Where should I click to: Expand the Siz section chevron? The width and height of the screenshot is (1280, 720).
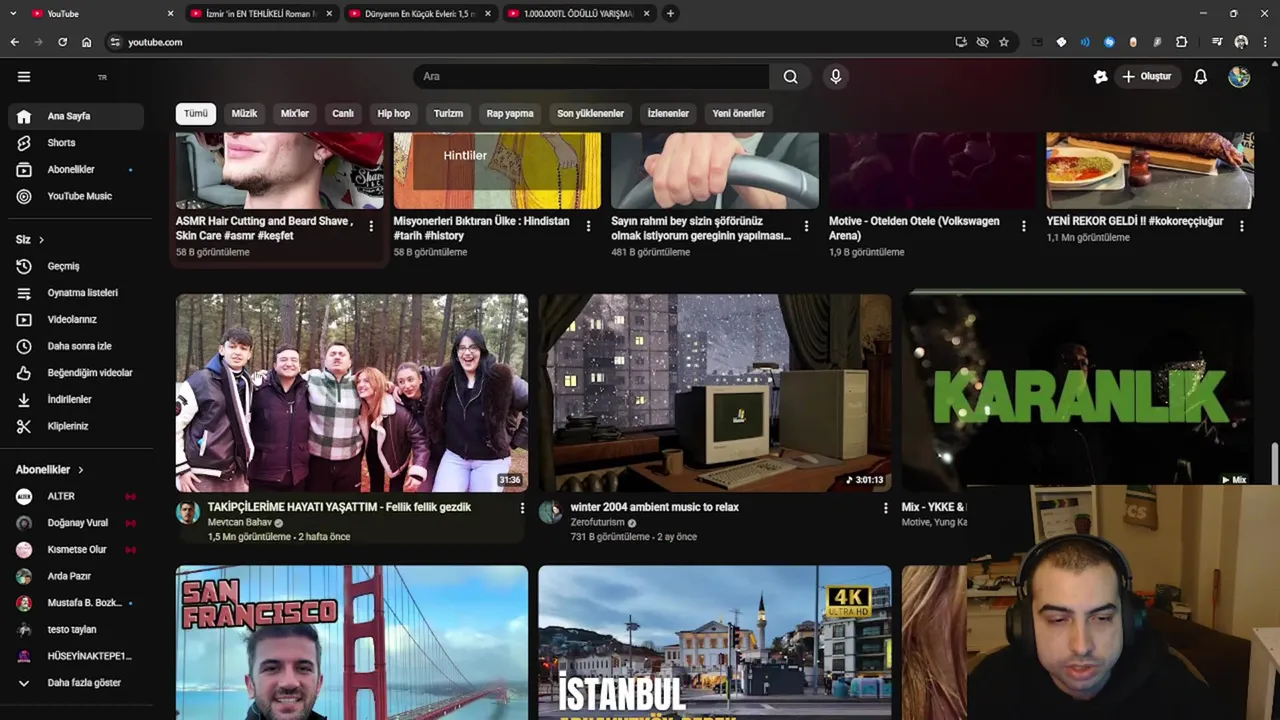[x=41, y=240]
